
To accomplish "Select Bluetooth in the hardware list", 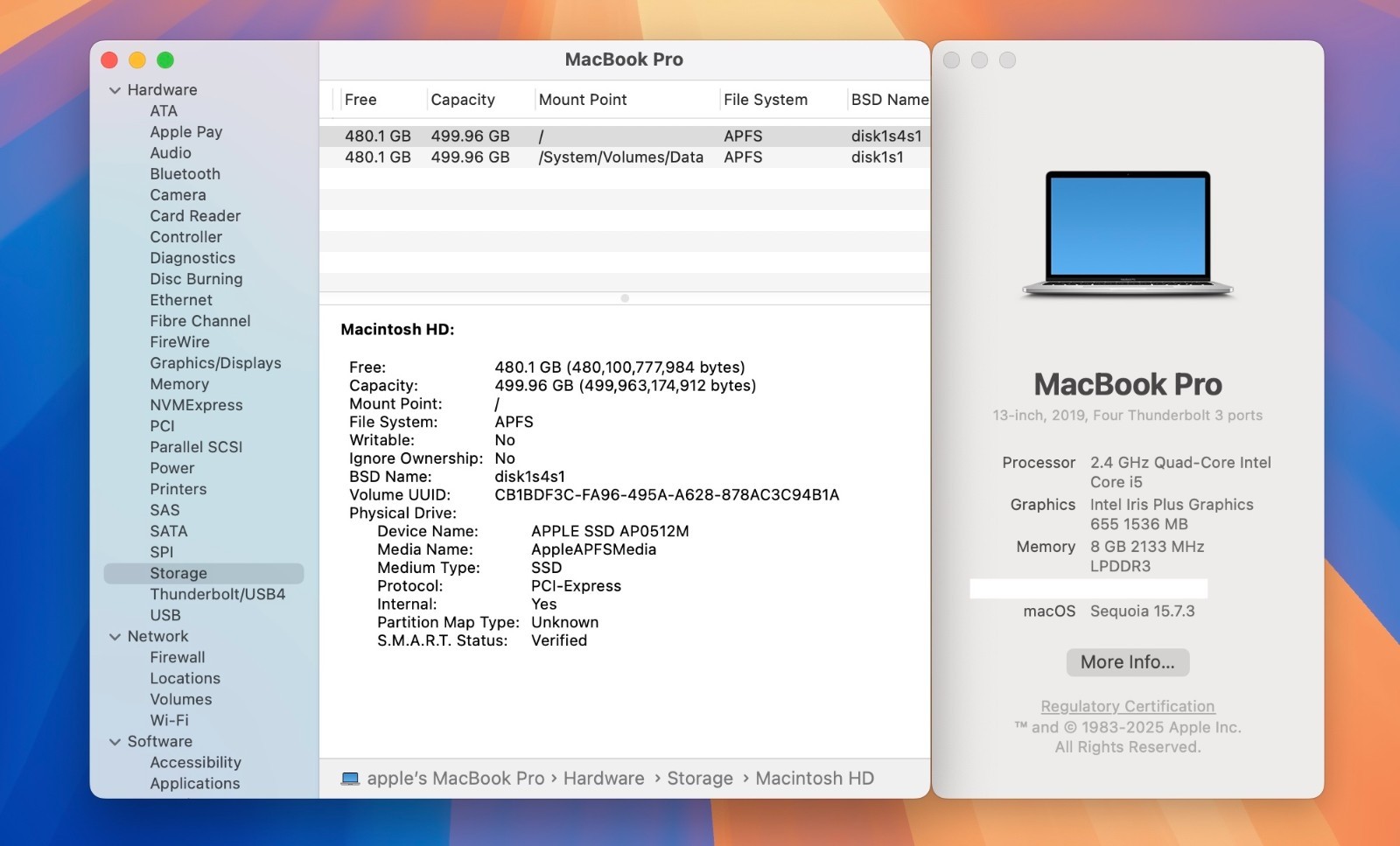I will [x=185, y=174].
